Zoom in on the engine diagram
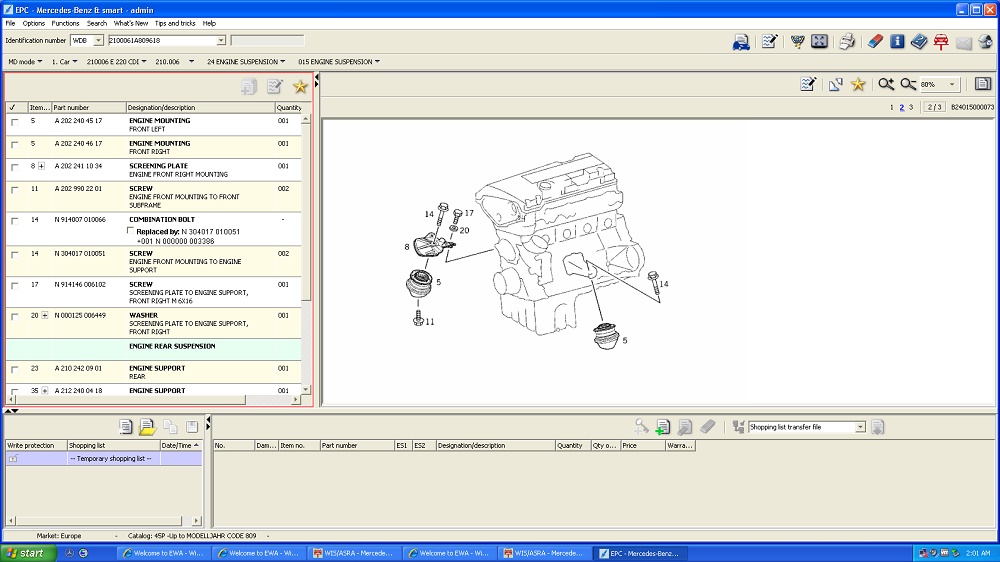The width and height of the screenshot is (1000, 562). tap(886, 84)
